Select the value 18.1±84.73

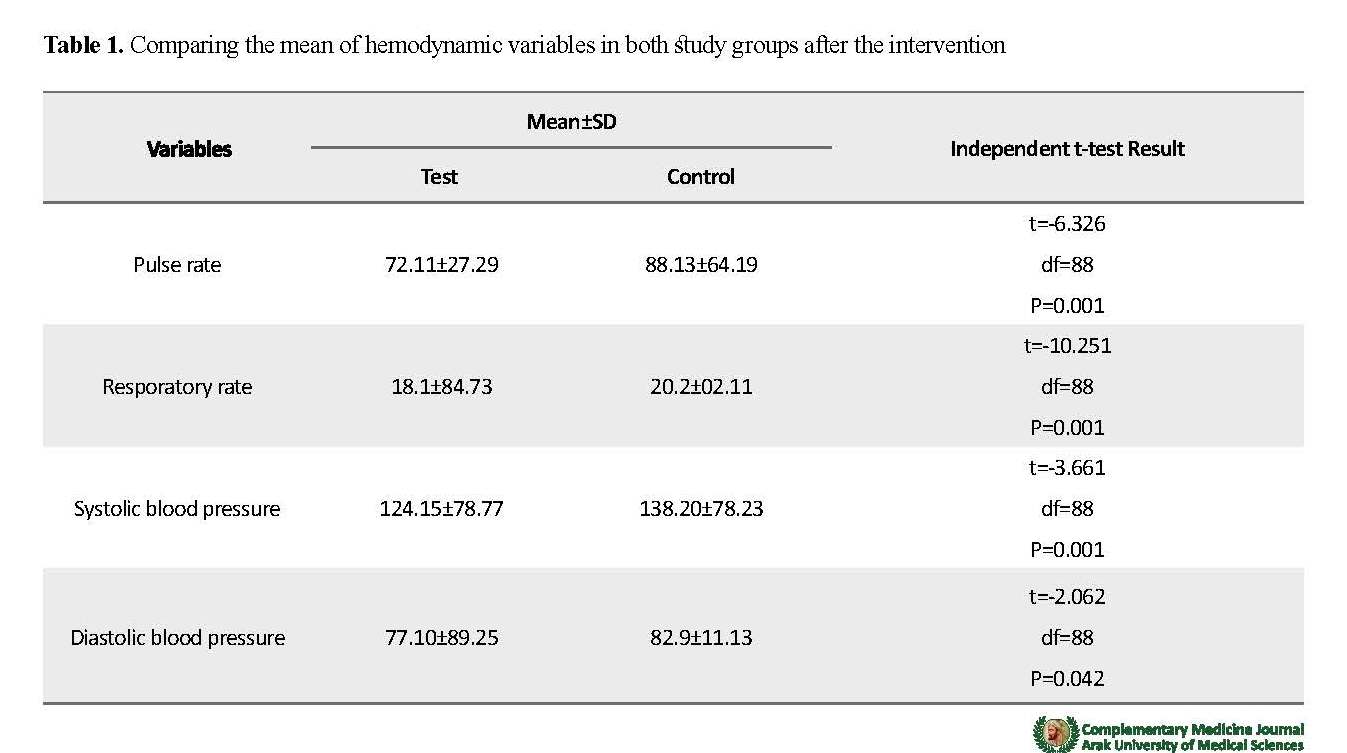(441, 387)
